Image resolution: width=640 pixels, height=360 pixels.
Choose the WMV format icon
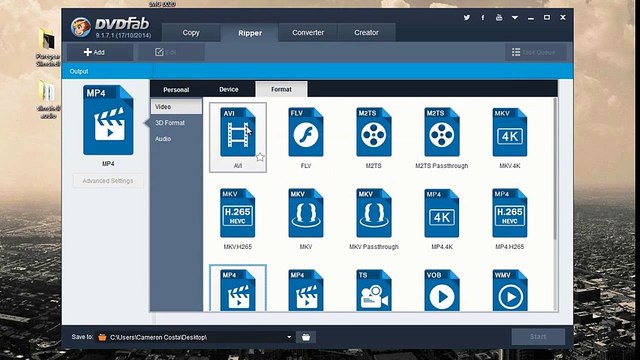click(510, 290)
